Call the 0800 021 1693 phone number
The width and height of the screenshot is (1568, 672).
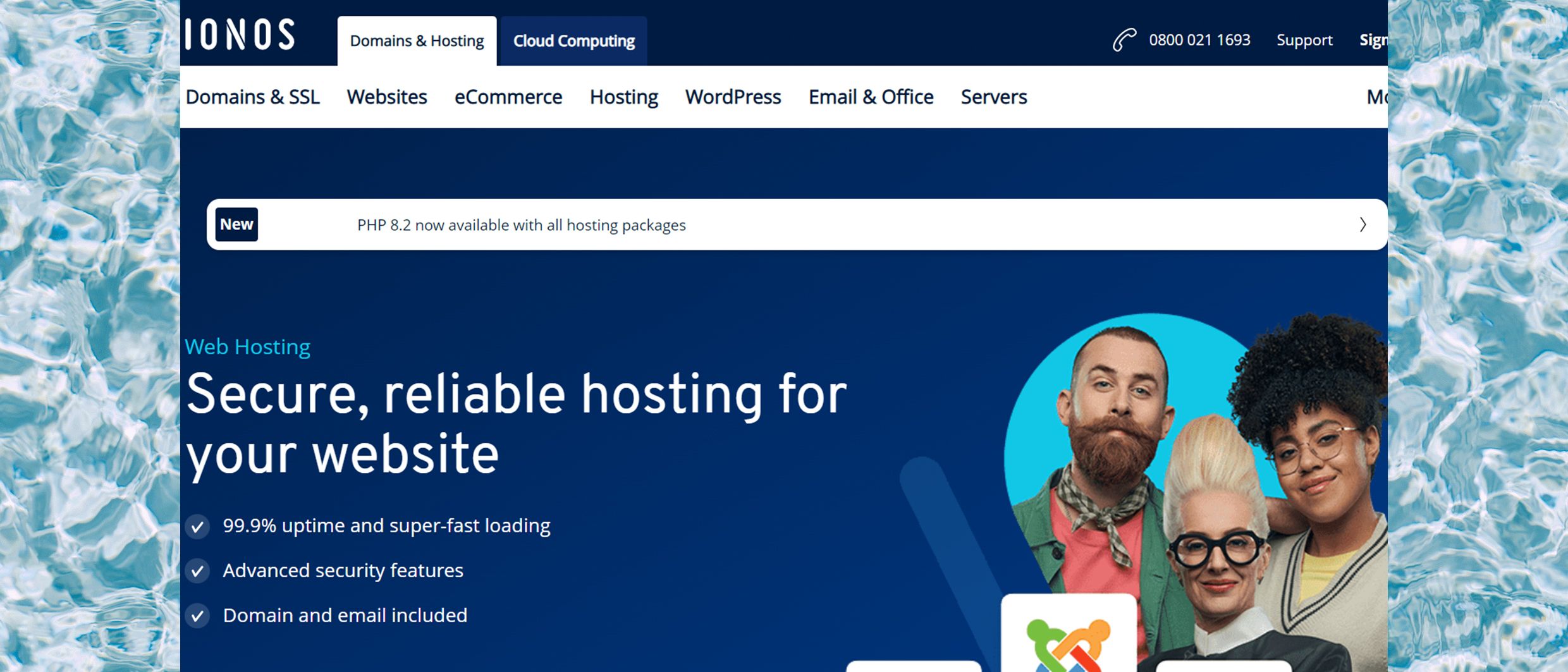click(x=1199, y=40)
